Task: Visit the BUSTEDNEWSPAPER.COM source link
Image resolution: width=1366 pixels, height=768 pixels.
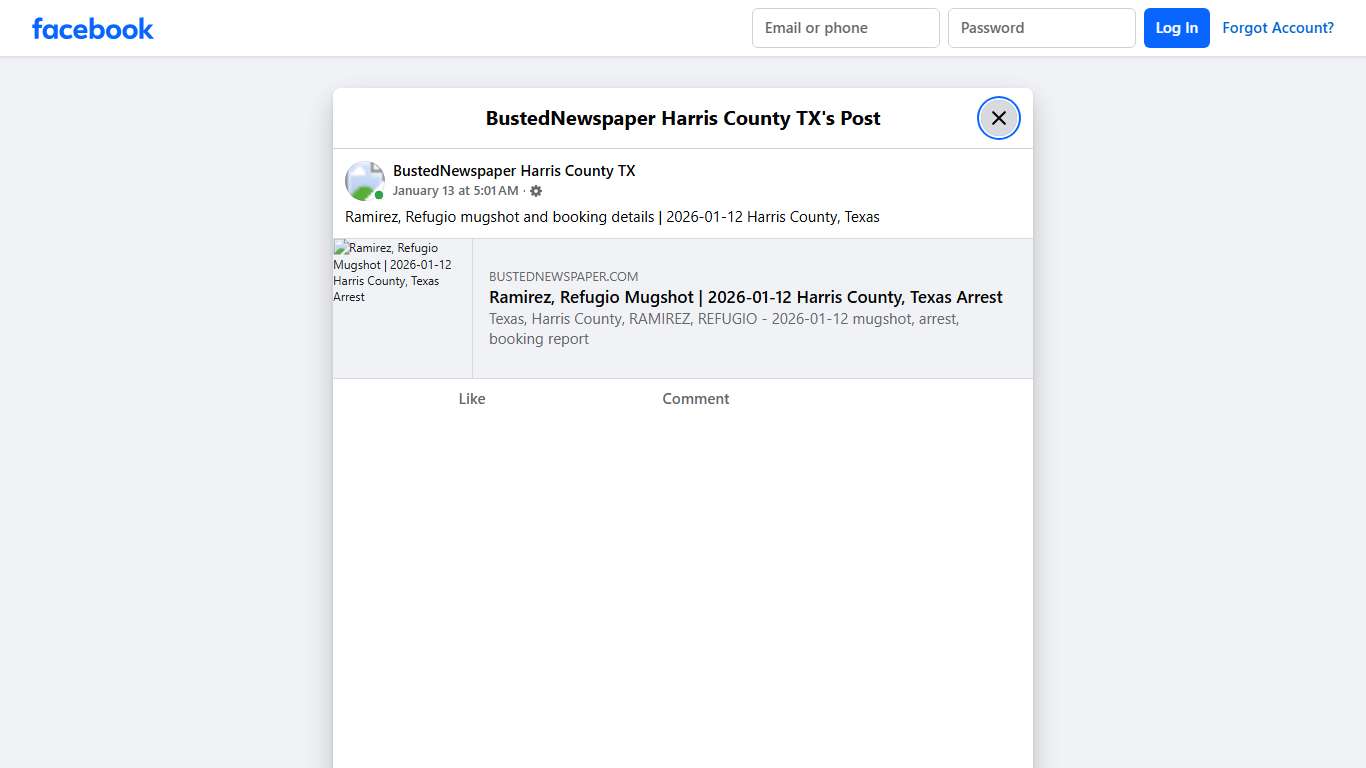Action: click(x=563, y=276)
